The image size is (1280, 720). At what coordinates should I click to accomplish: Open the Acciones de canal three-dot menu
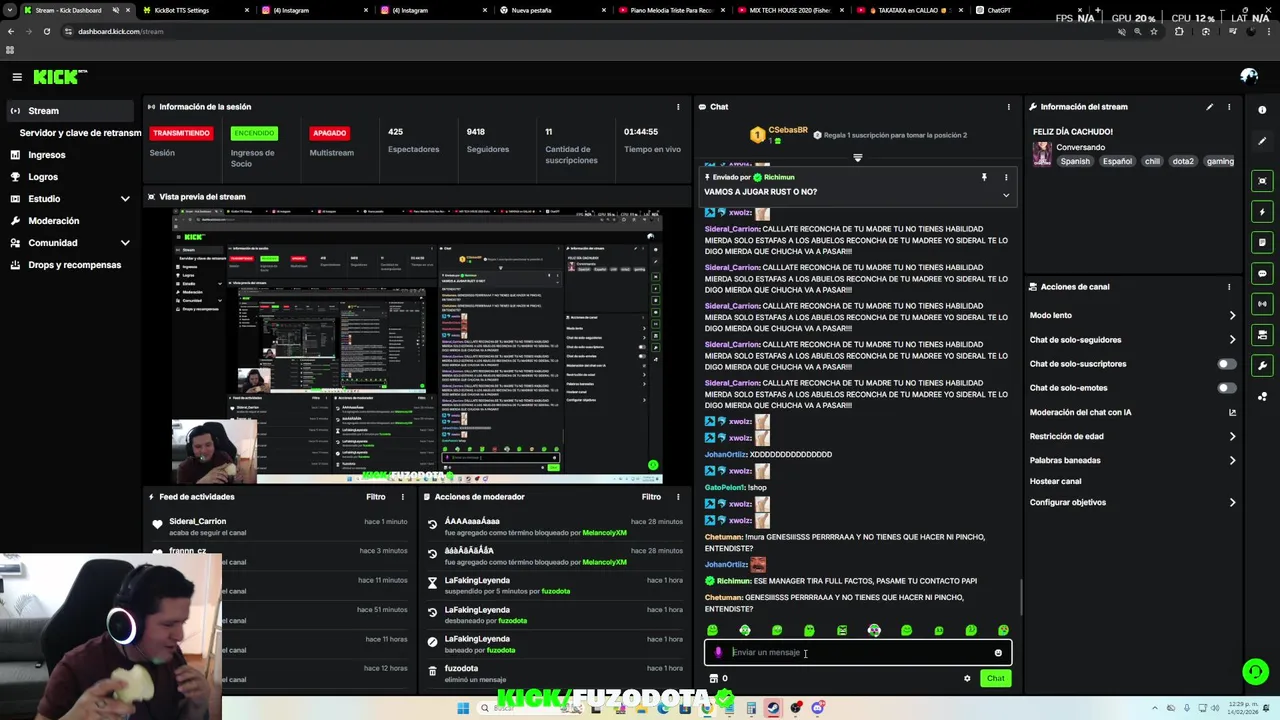pos(1229,287)
